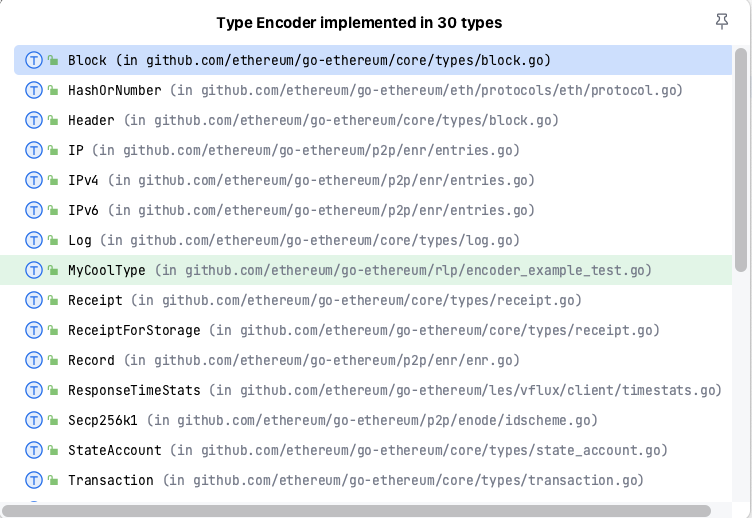This screenshot has width=752, height=518.
Task: Click the green lock icon beside Block
Action: pyautogui.click(x=53, y=60)
